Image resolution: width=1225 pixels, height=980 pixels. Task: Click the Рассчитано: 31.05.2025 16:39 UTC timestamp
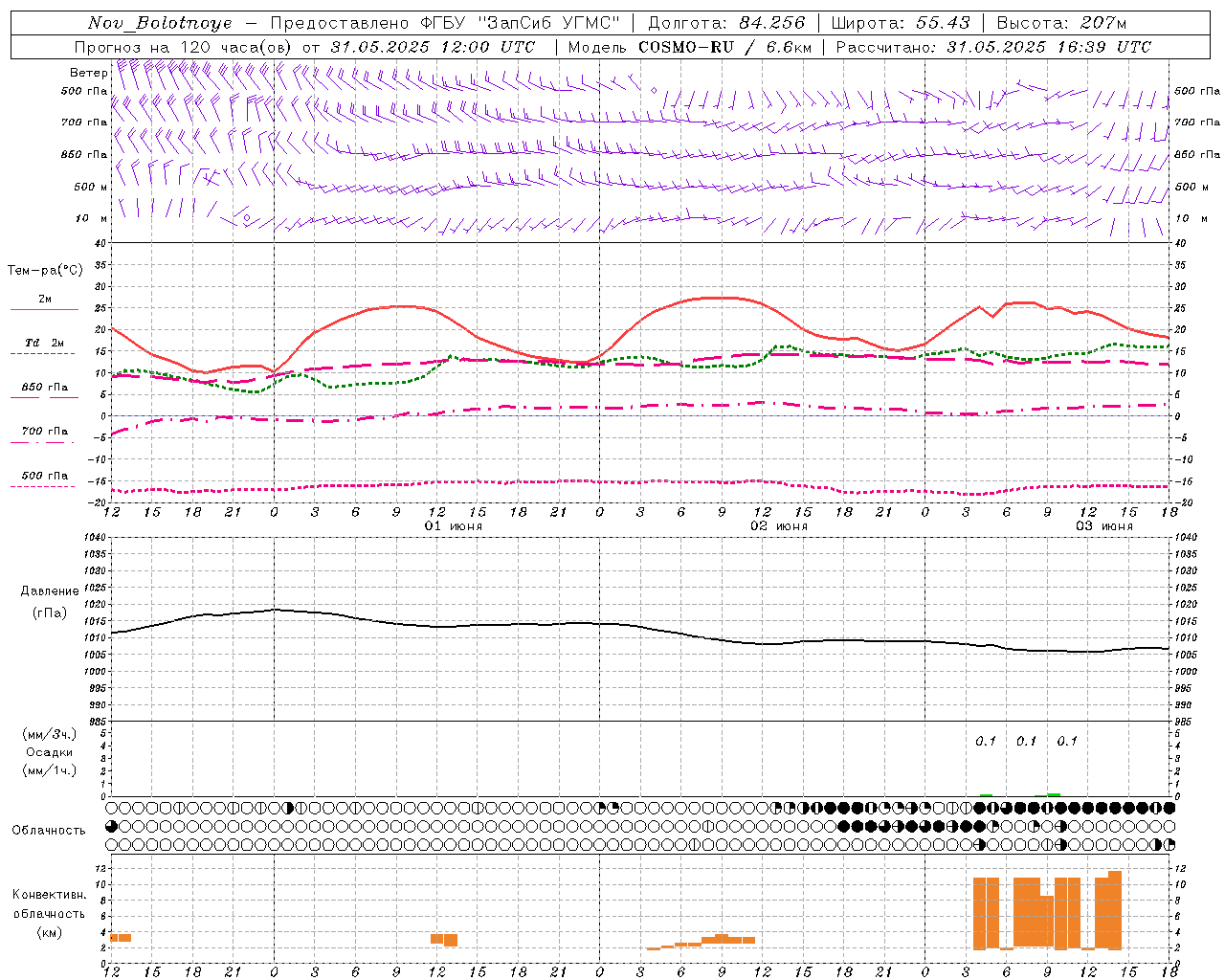(993, 47)
